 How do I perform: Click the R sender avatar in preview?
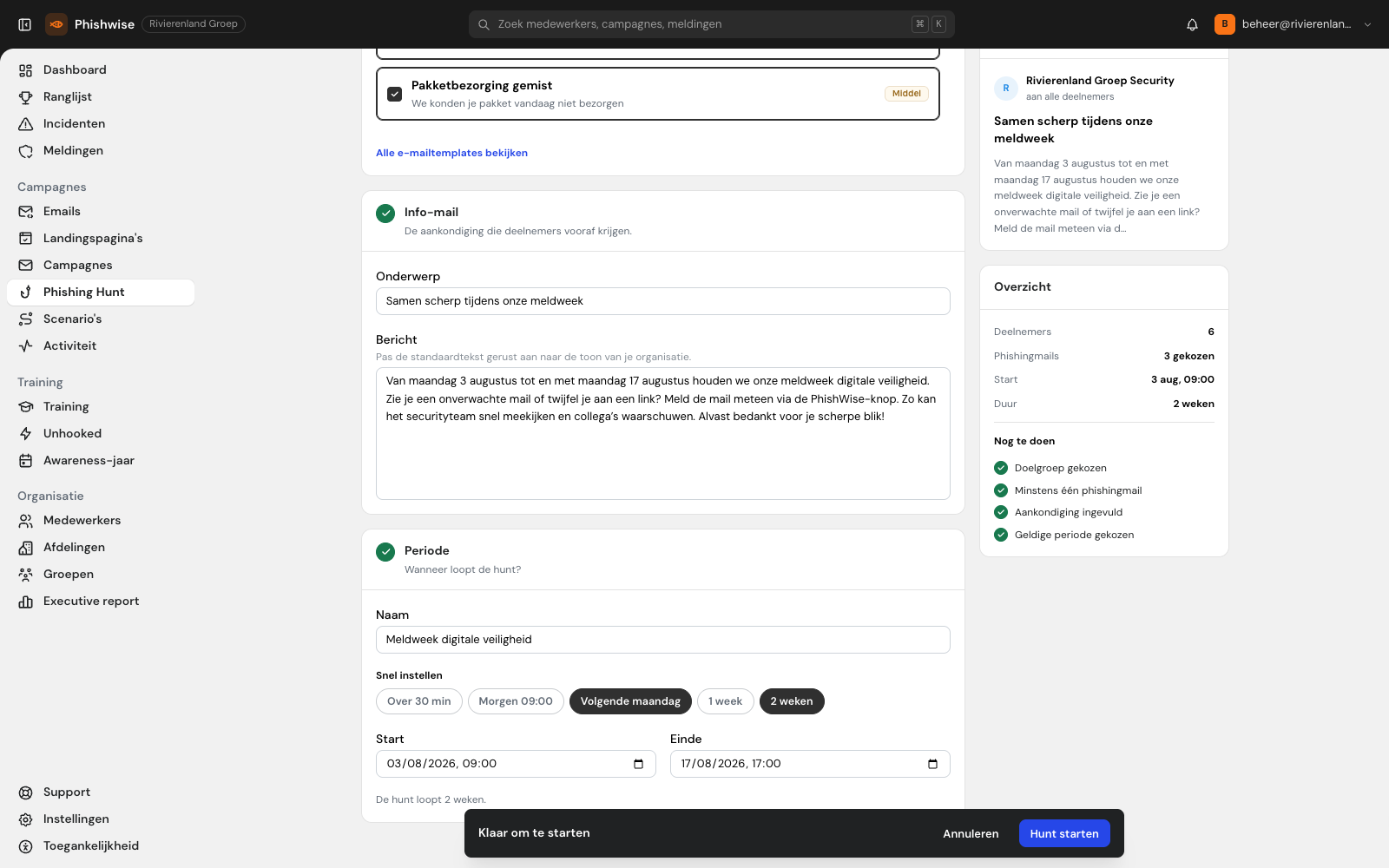1006,88
